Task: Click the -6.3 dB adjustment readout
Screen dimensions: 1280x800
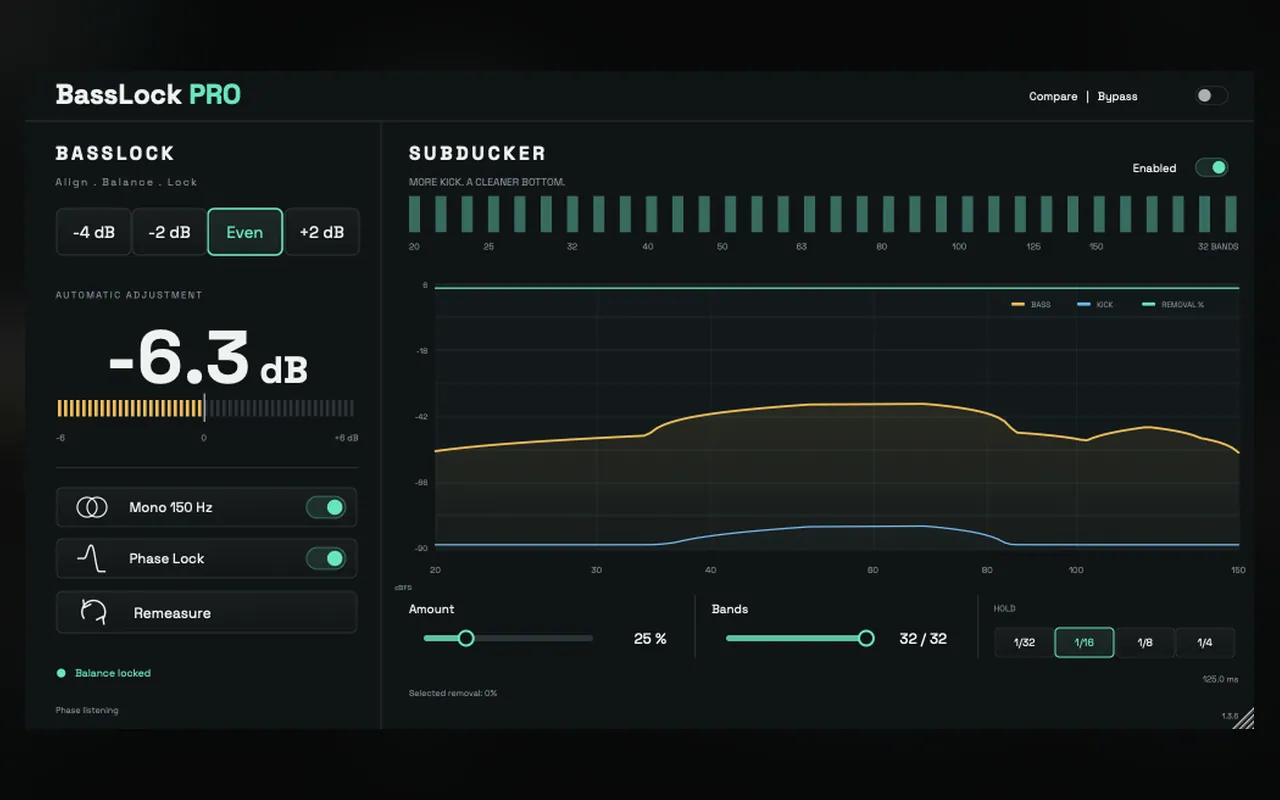Action: click(x=208, y=358)
